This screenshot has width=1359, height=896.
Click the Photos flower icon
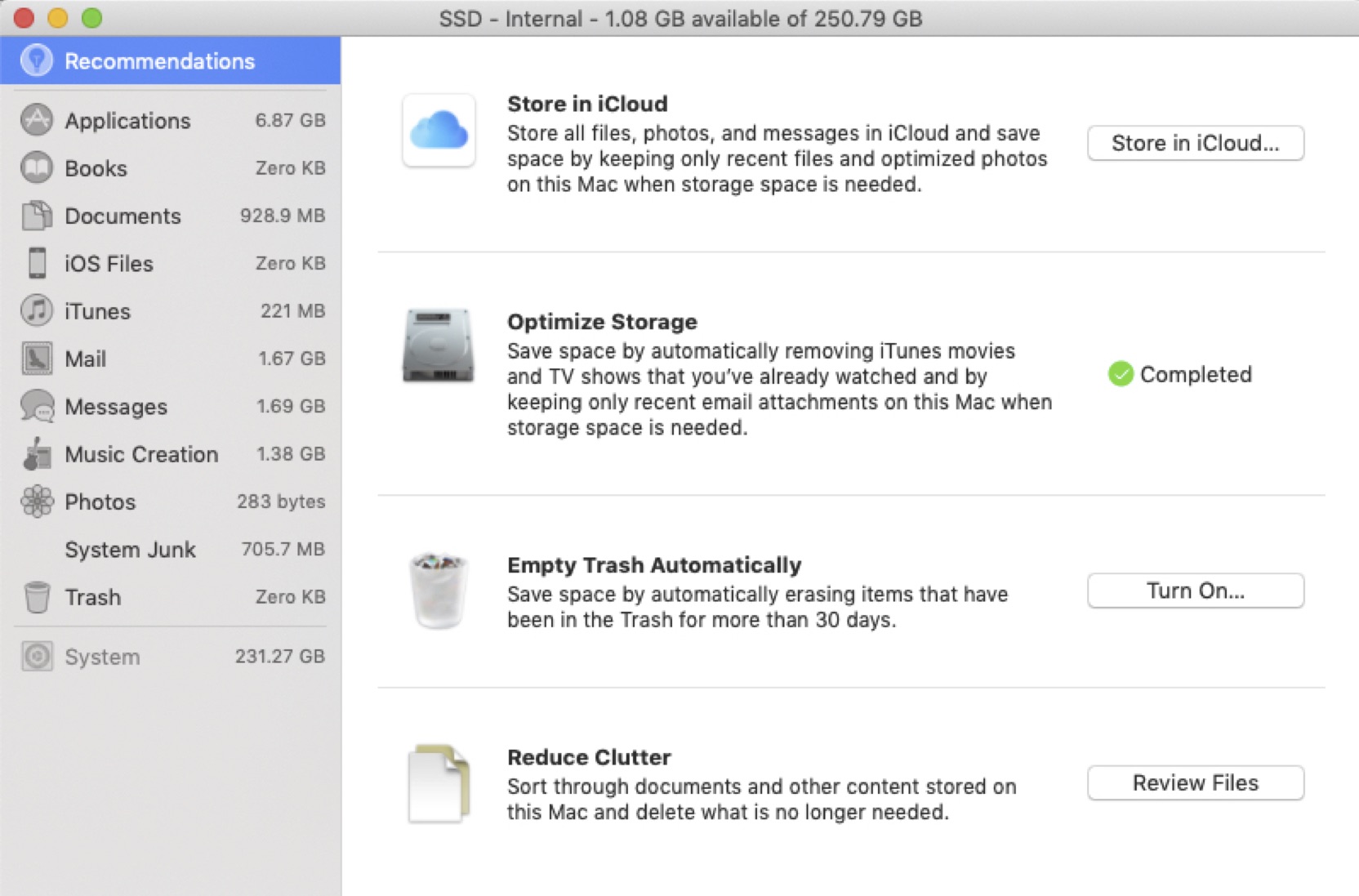point(34,501)
